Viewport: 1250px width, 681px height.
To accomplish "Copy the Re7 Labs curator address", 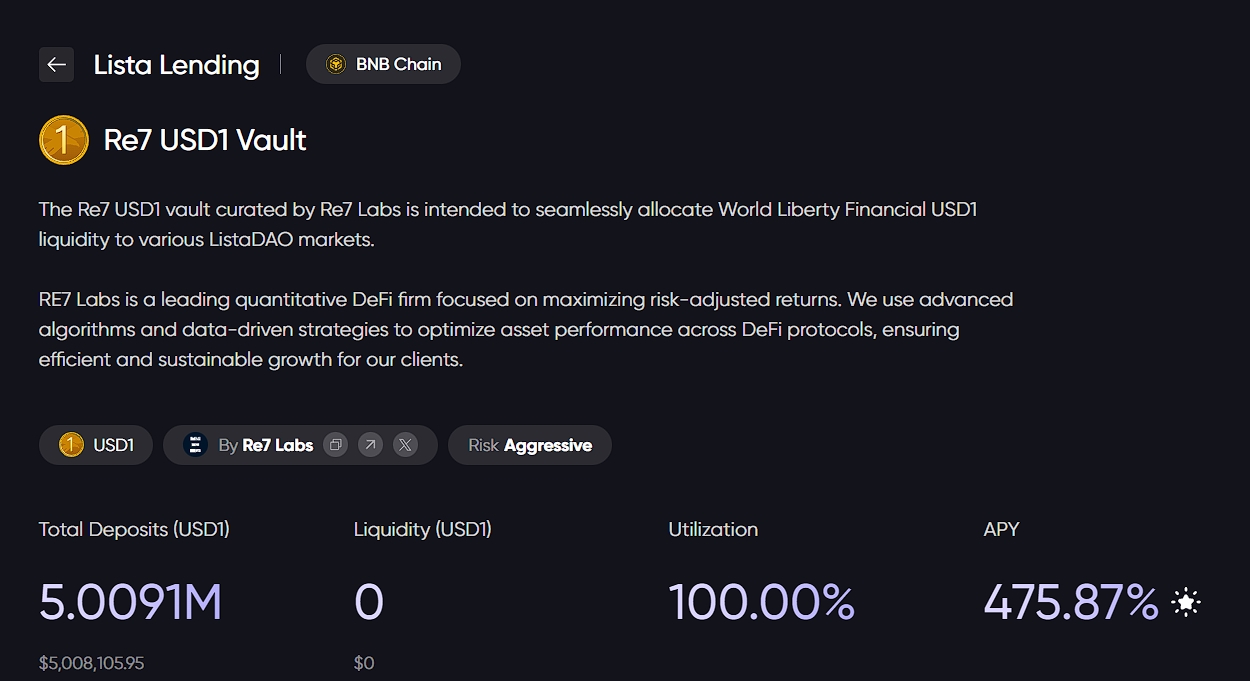I will click(336, 445).
